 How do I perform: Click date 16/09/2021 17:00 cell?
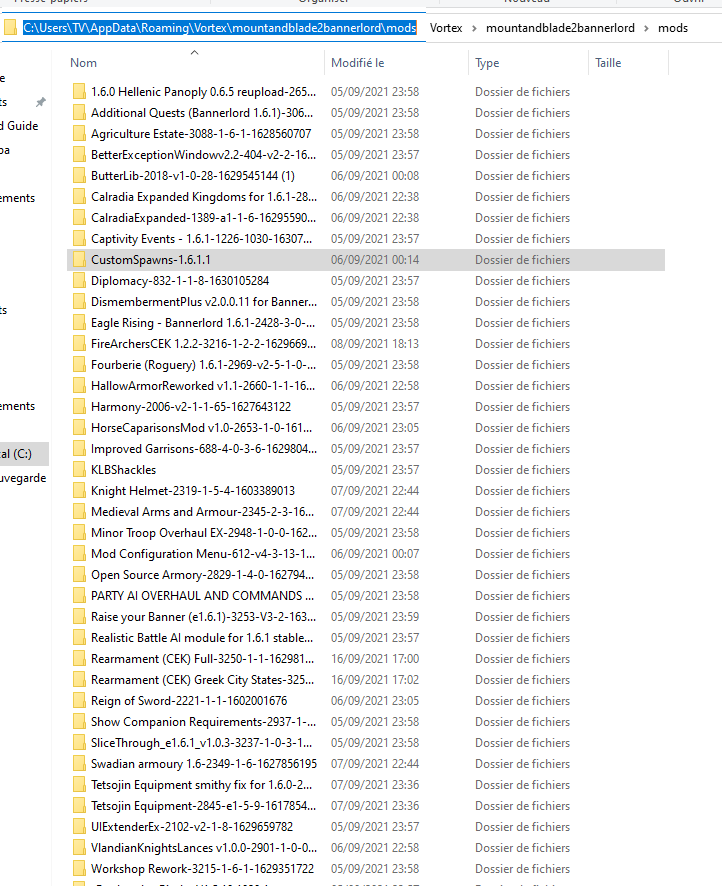click(x=375, y=659)
